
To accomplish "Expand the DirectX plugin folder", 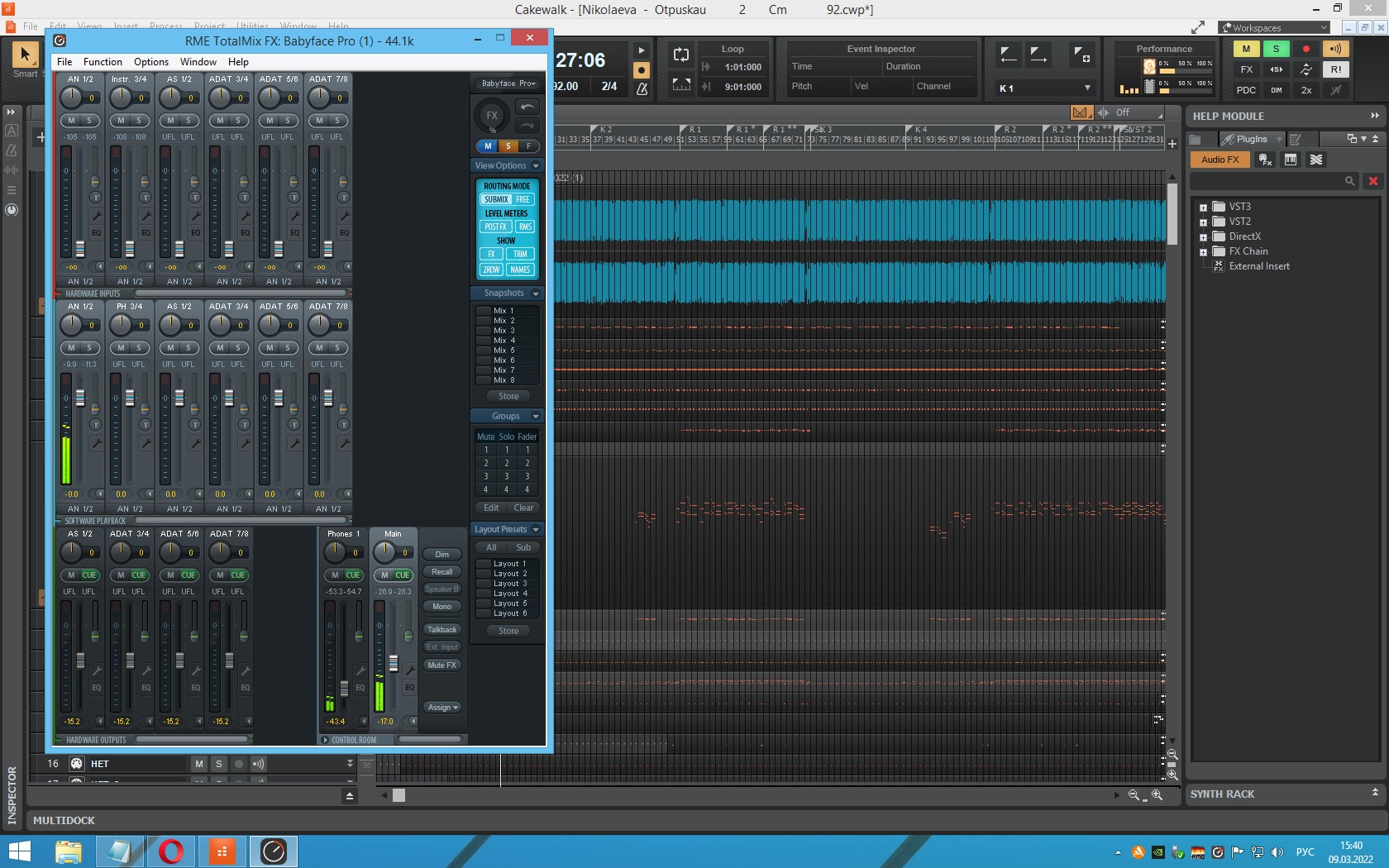I will click(x=1203, y=237).
